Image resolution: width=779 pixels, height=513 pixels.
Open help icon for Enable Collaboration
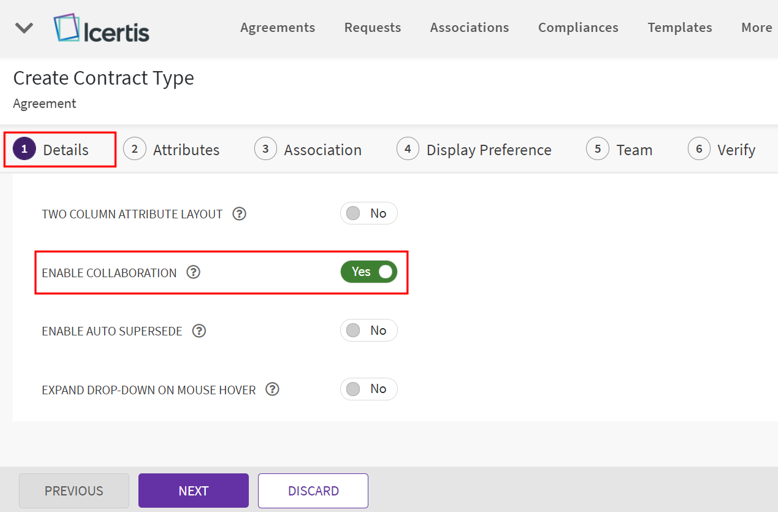(x=194, y=272)
